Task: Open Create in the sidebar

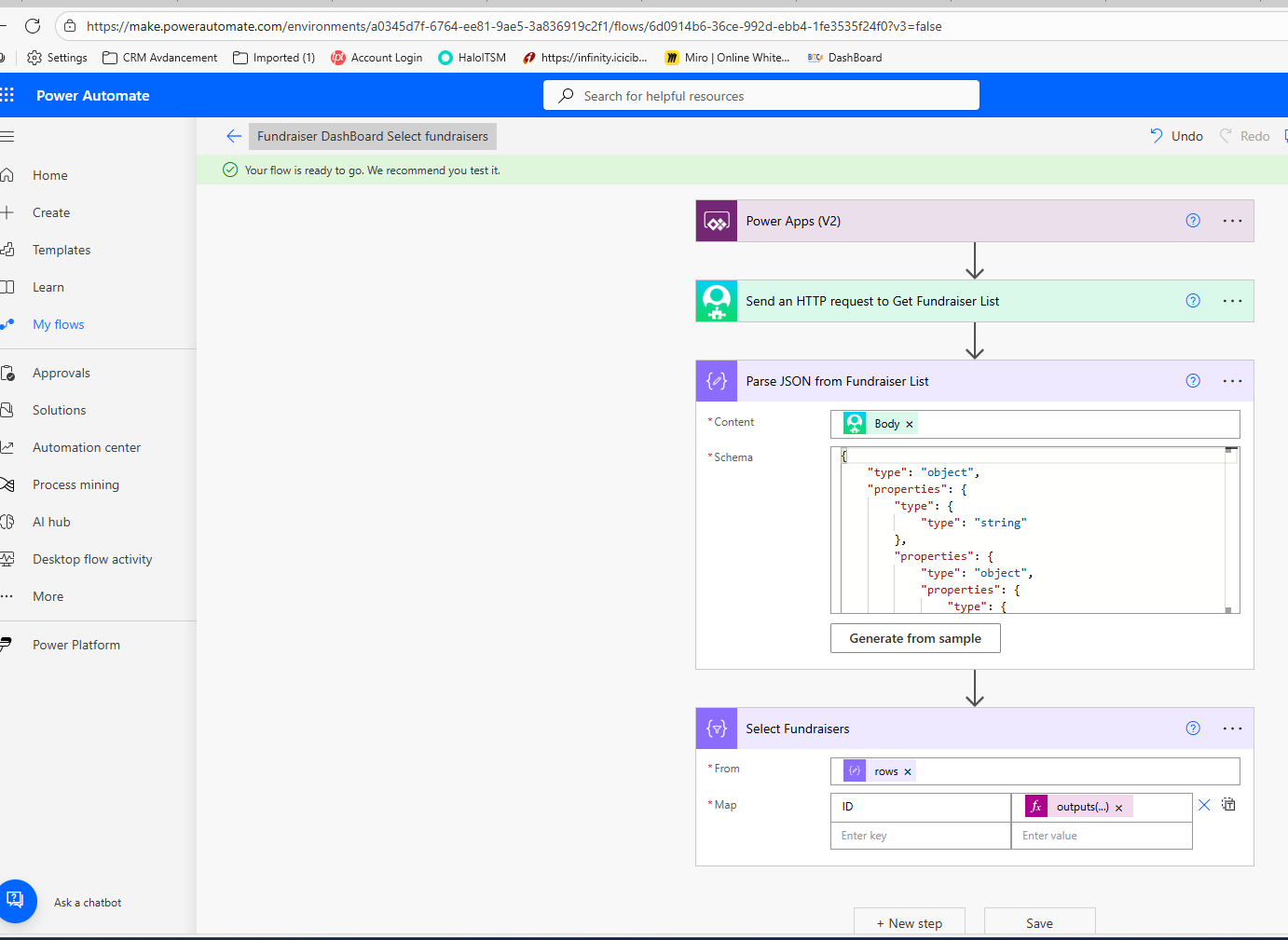Action: tap(51, 212)
